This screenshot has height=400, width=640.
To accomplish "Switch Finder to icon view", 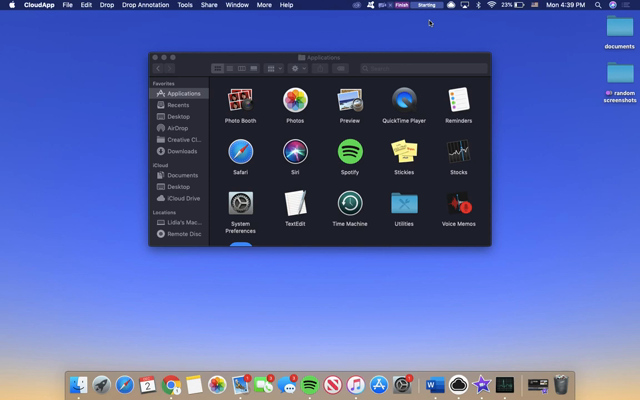I will (x=218, y=69).
